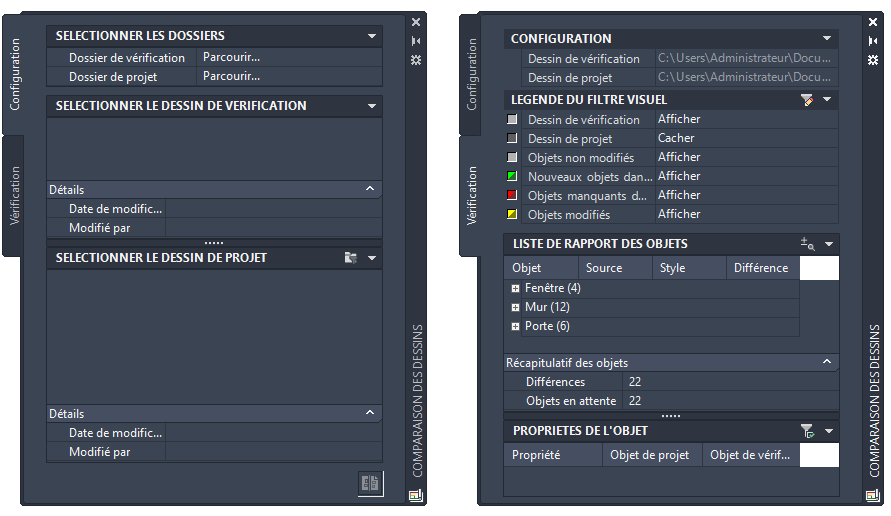The image size is (891, 516).
Task: Click the visual filter legend pencil icon
Action: point(807,100)
